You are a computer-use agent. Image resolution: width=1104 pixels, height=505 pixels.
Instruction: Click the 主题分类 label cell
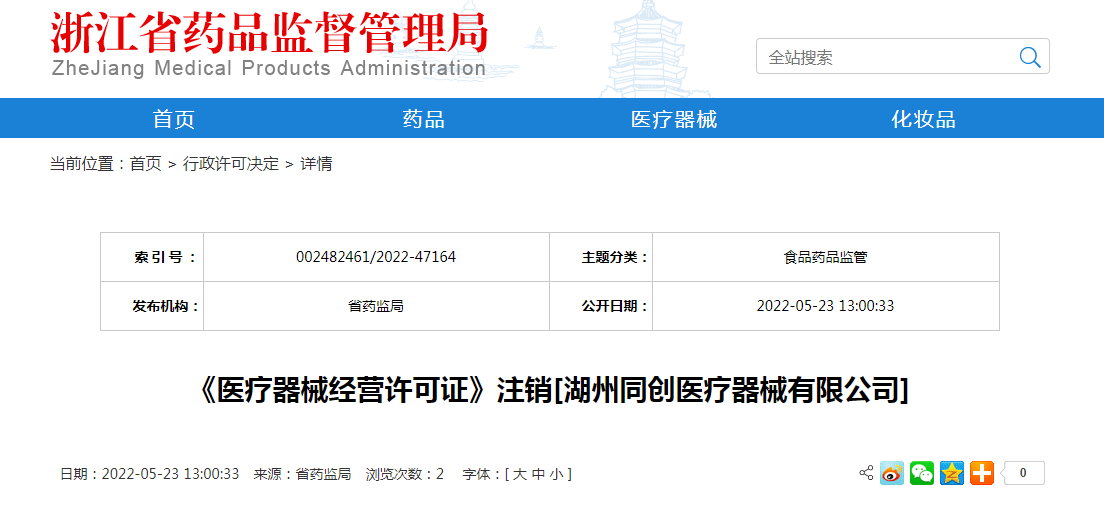point(601,257)
